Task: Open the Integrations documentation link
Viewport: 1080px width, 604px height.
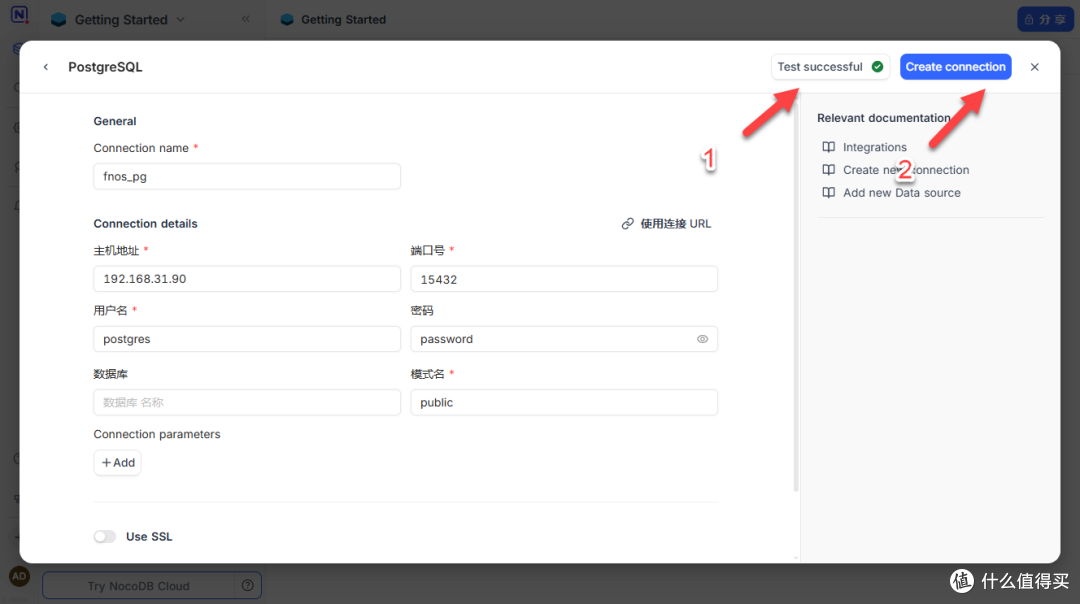Action: (x=875, y=147)
